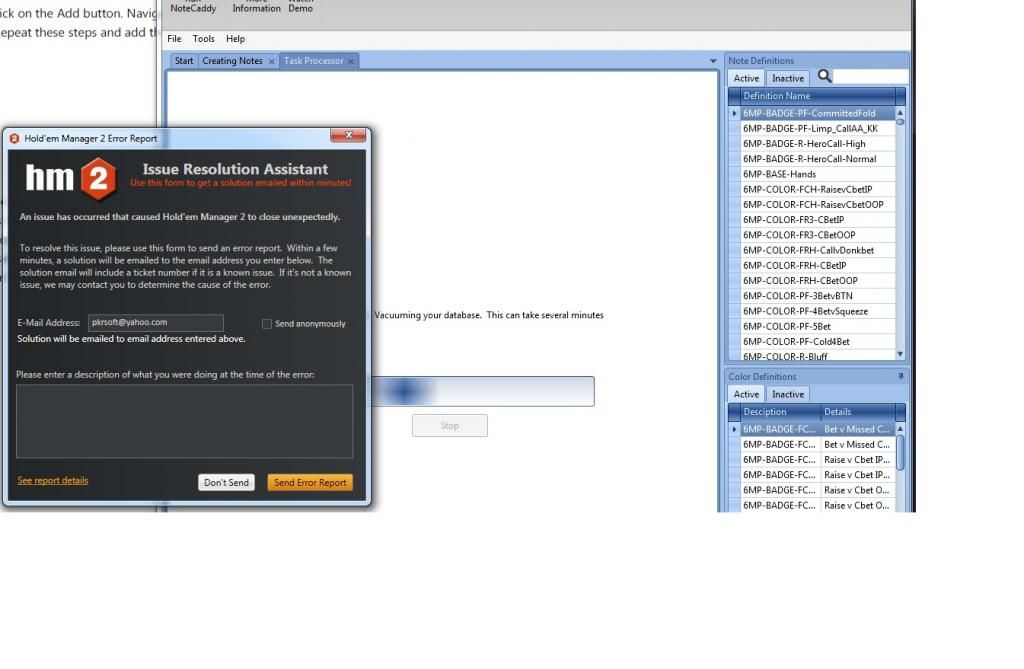The width and height of the screenshot is (1024, 669).
Task: Close the Creating Notes tab
Action: [272, 61]
